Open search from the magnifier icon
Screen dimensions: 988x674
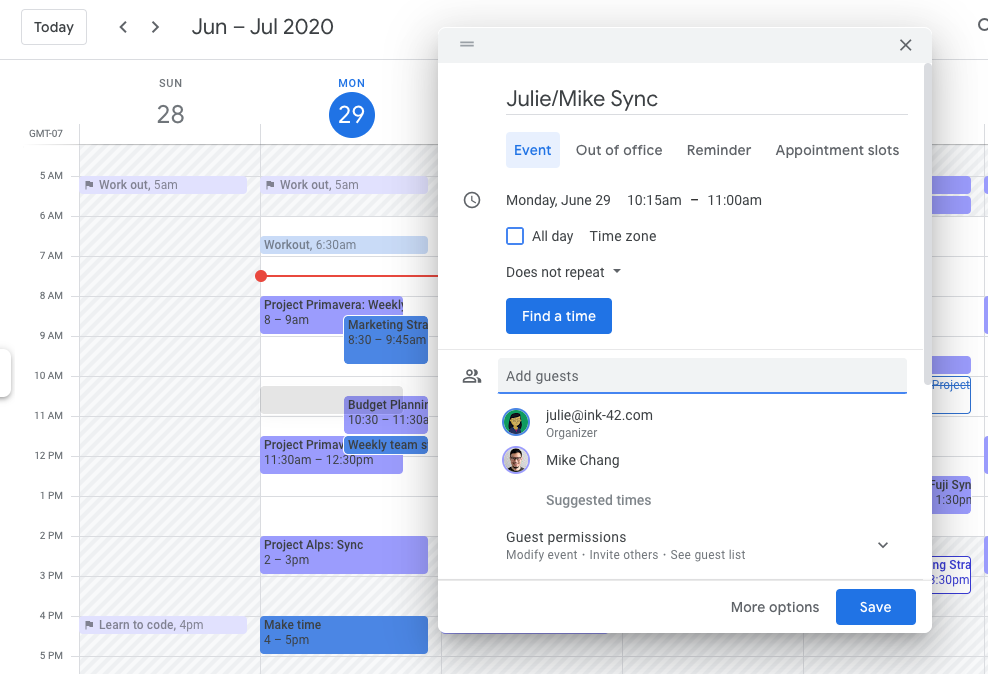point(981,27)
